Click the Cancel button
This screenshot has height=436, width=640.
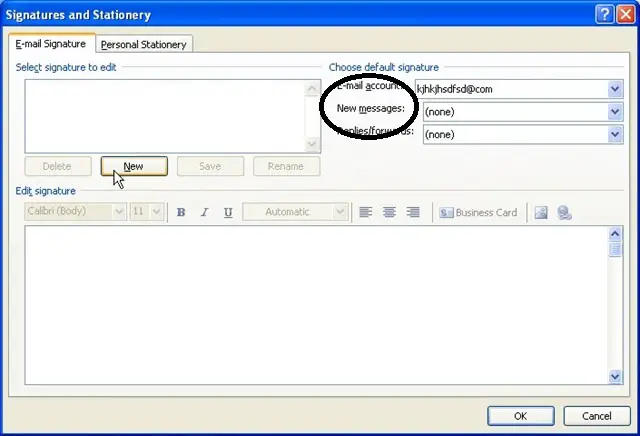point(597,416)
